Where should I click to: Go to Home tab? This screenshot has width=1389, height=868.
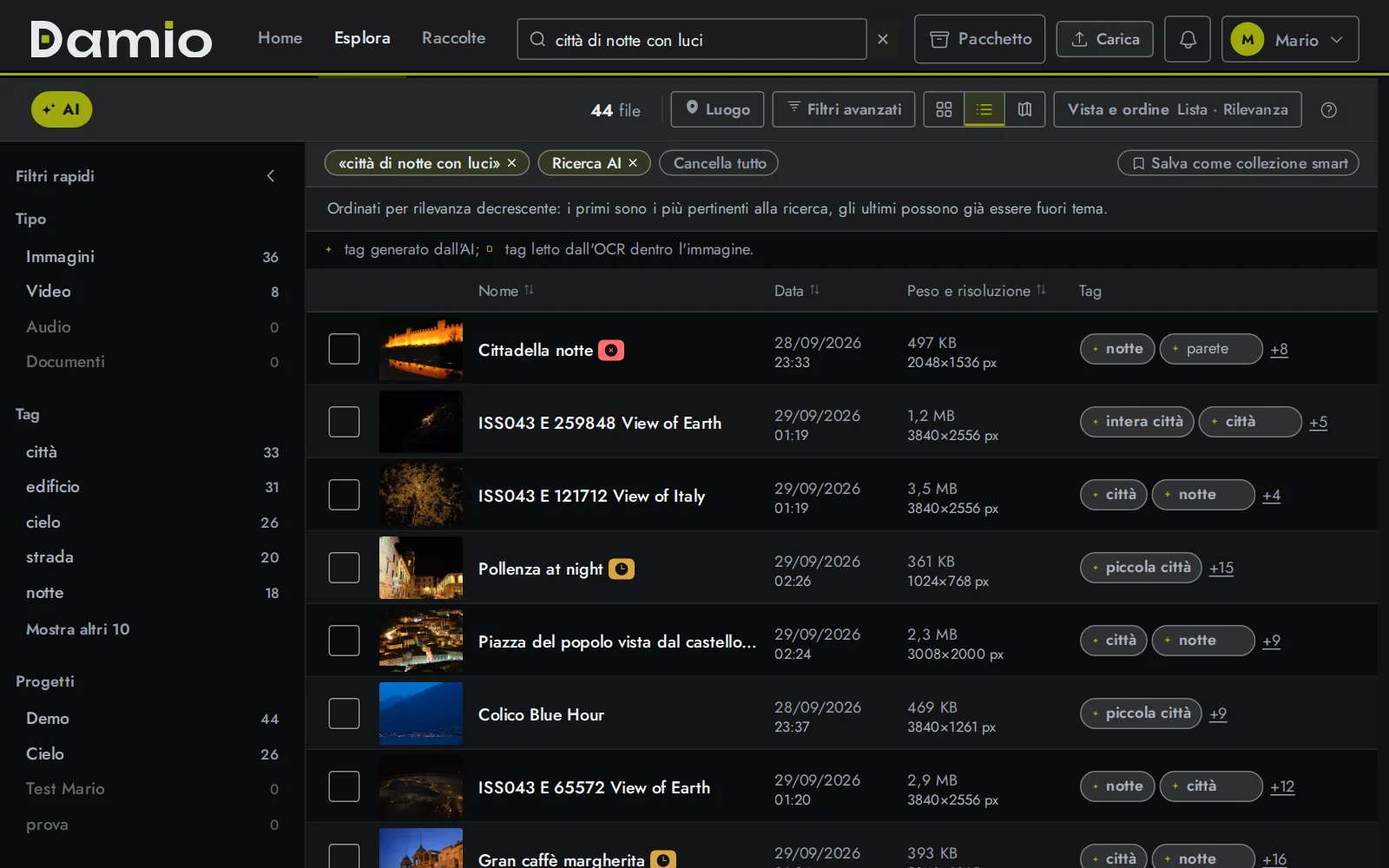(280, 38)
